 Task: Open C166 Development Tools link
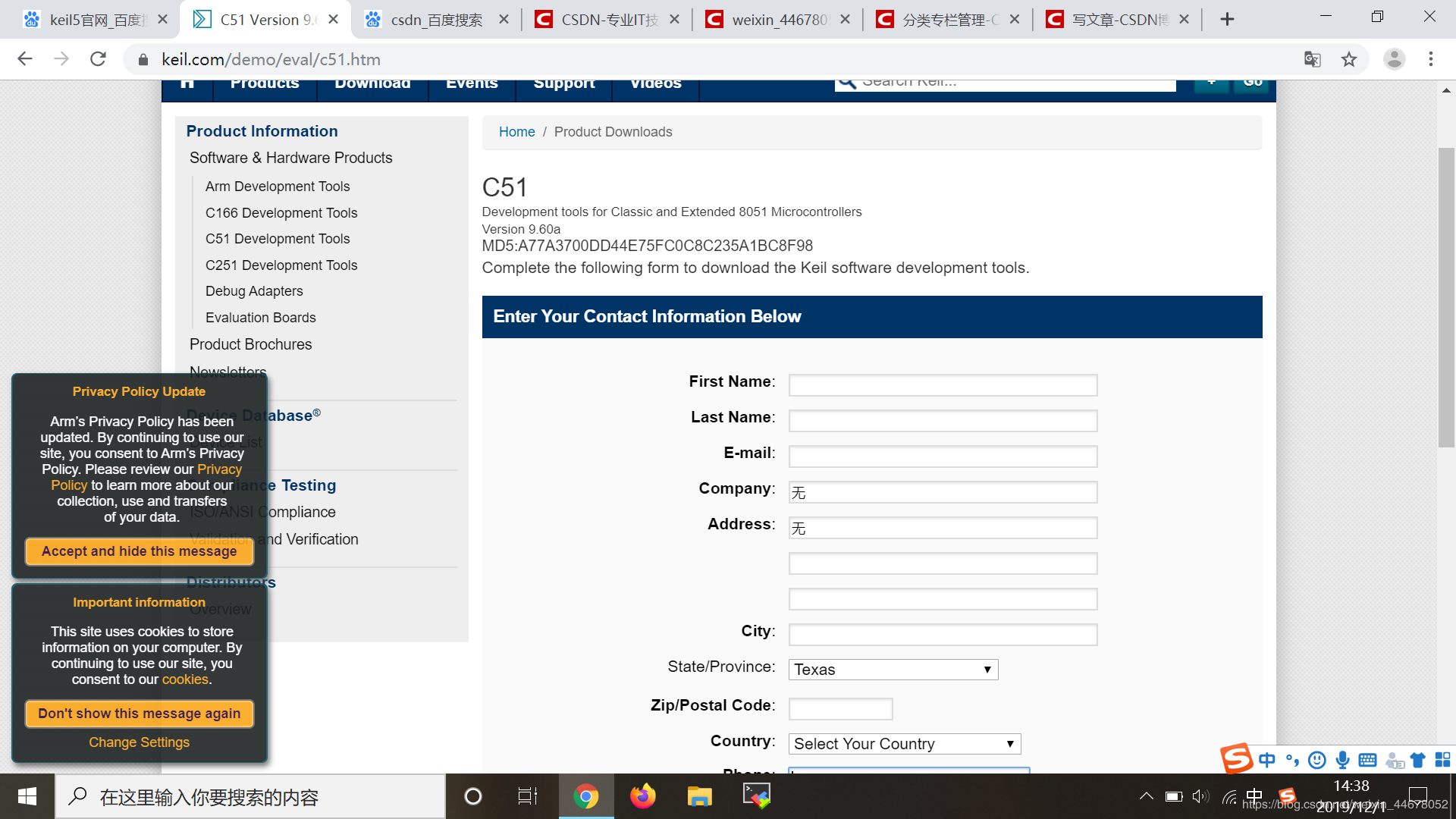(281, 213)
